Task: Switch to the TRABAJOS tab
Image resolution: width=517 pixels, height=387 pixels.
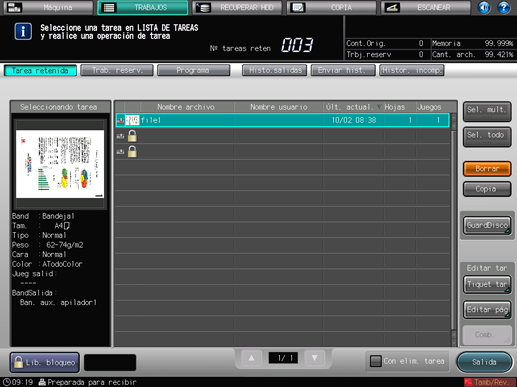Action: pos(143,7)
